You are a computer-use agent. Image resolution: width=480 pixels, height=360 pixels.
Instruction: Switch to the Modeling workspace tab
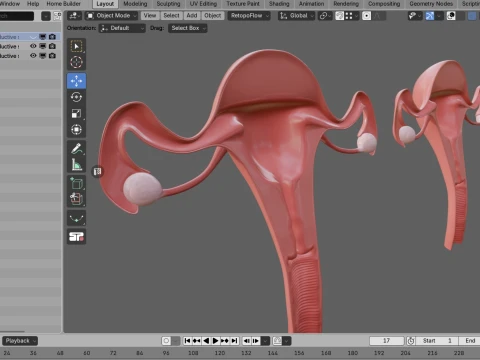[135, 4]
